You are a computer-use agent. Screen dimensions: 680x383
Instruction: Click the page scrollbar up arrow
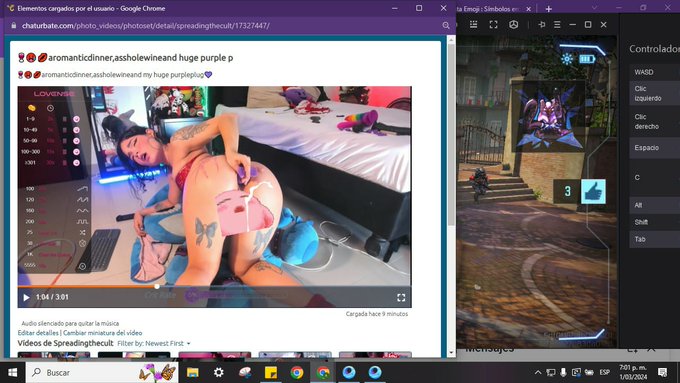(451, 39)
